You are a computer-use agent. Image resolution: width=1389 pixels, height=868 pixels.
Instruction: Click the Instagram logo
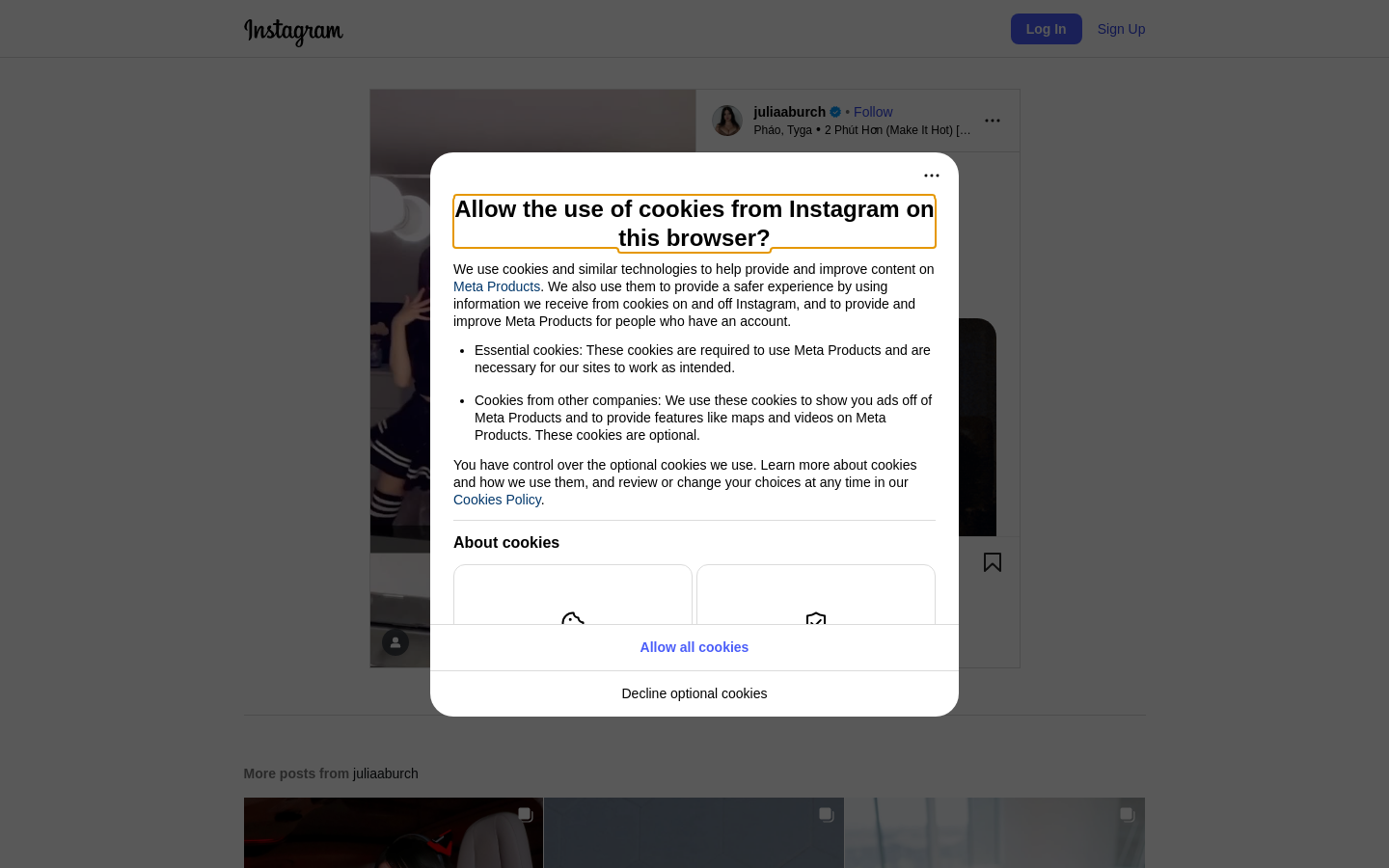[293, 31]
